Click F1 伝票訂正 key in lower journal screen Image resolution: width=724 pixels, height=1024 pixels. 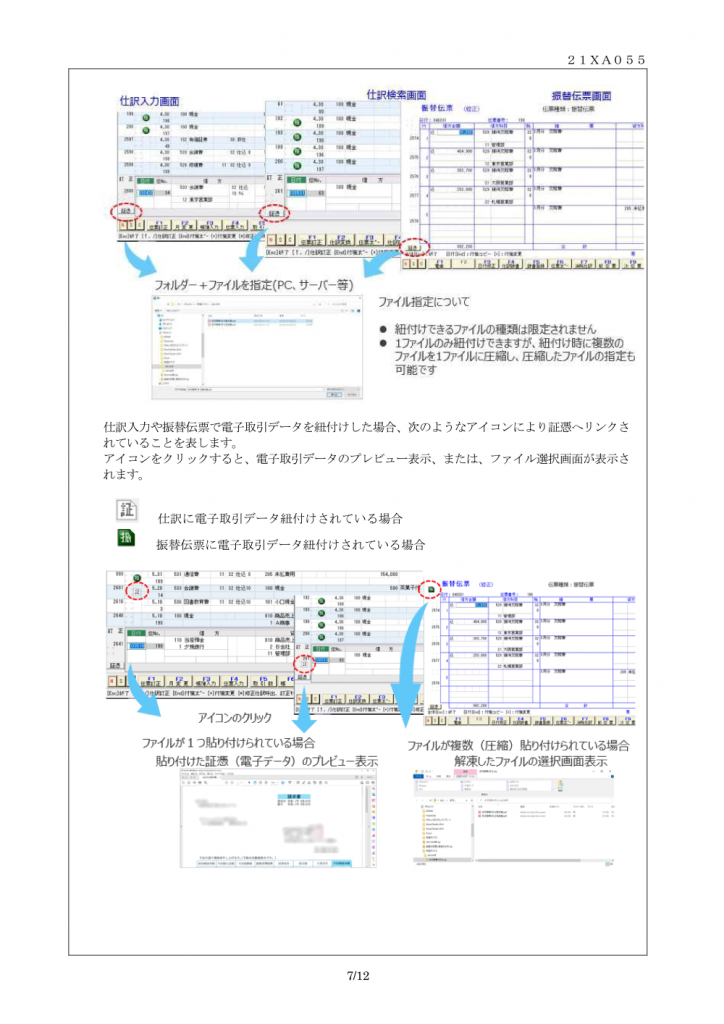[151, 681]
